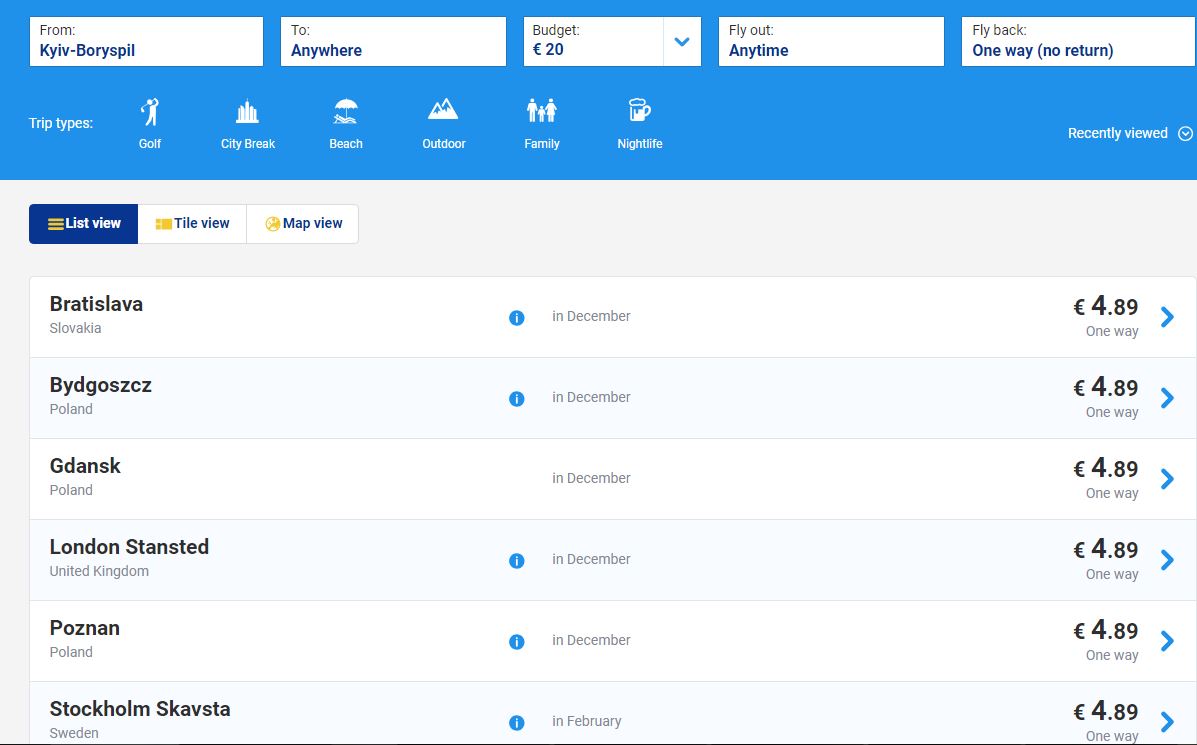Show info for London Stansted flight
1197x745 pixels.
[x=517, y=561]
